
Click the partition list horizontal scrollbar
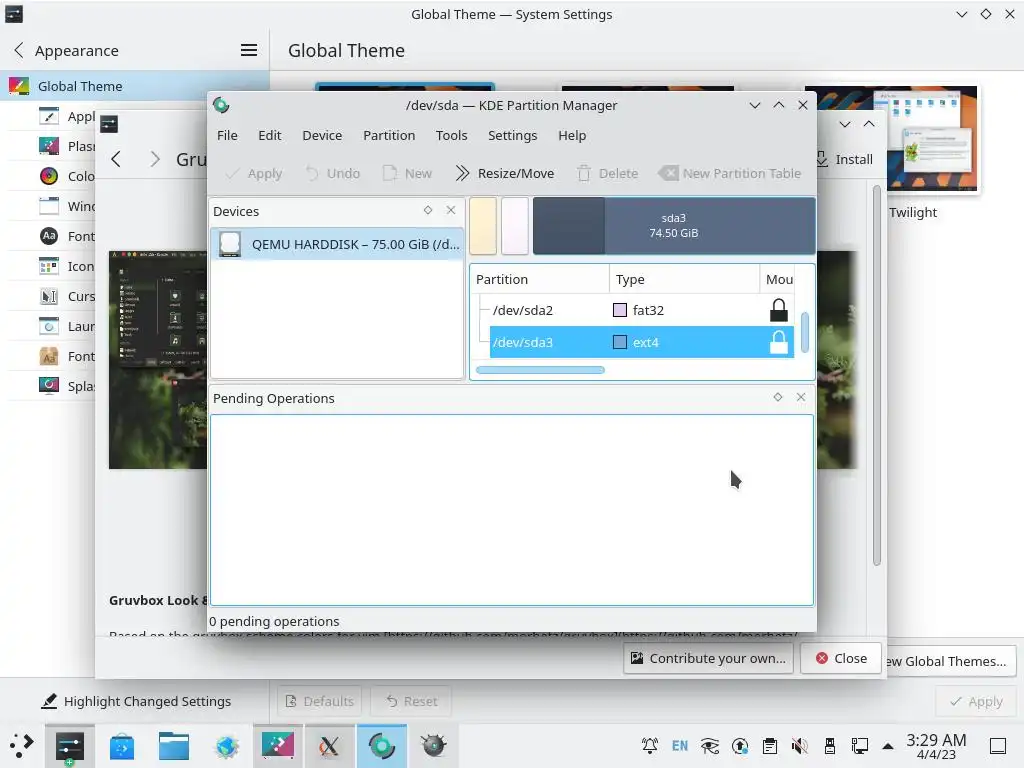pos(540,370)
